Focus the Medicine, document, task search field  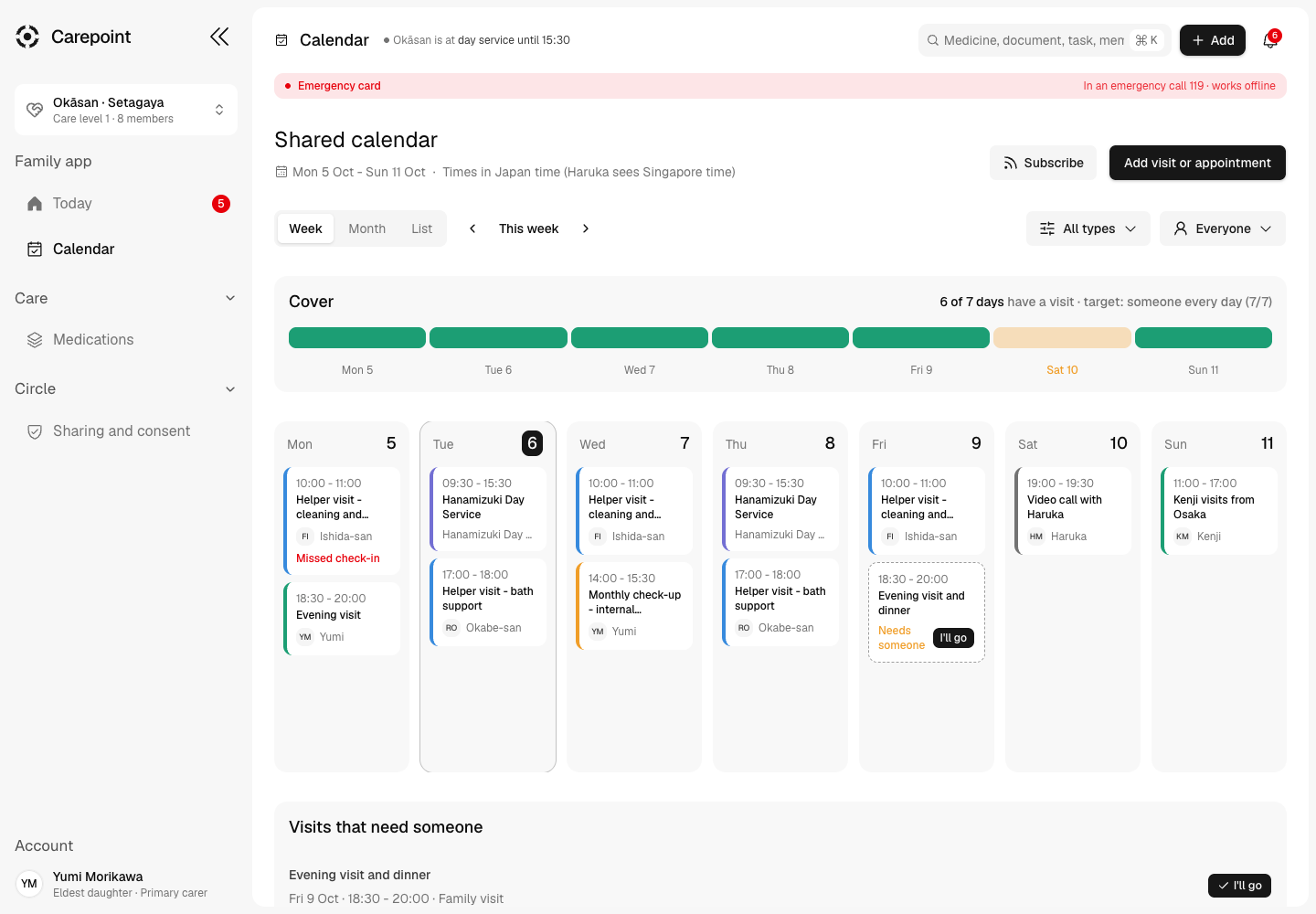[1045, 40]
